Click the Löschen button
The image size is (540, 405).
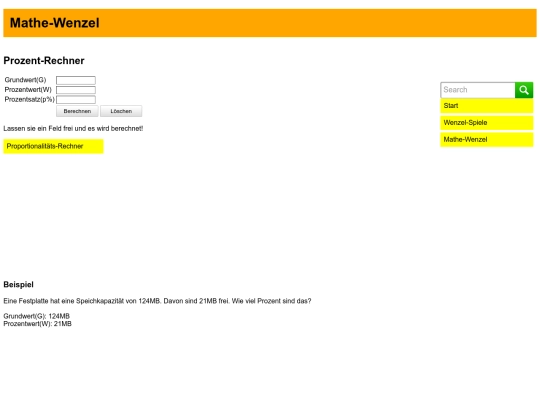pos(121,111)
